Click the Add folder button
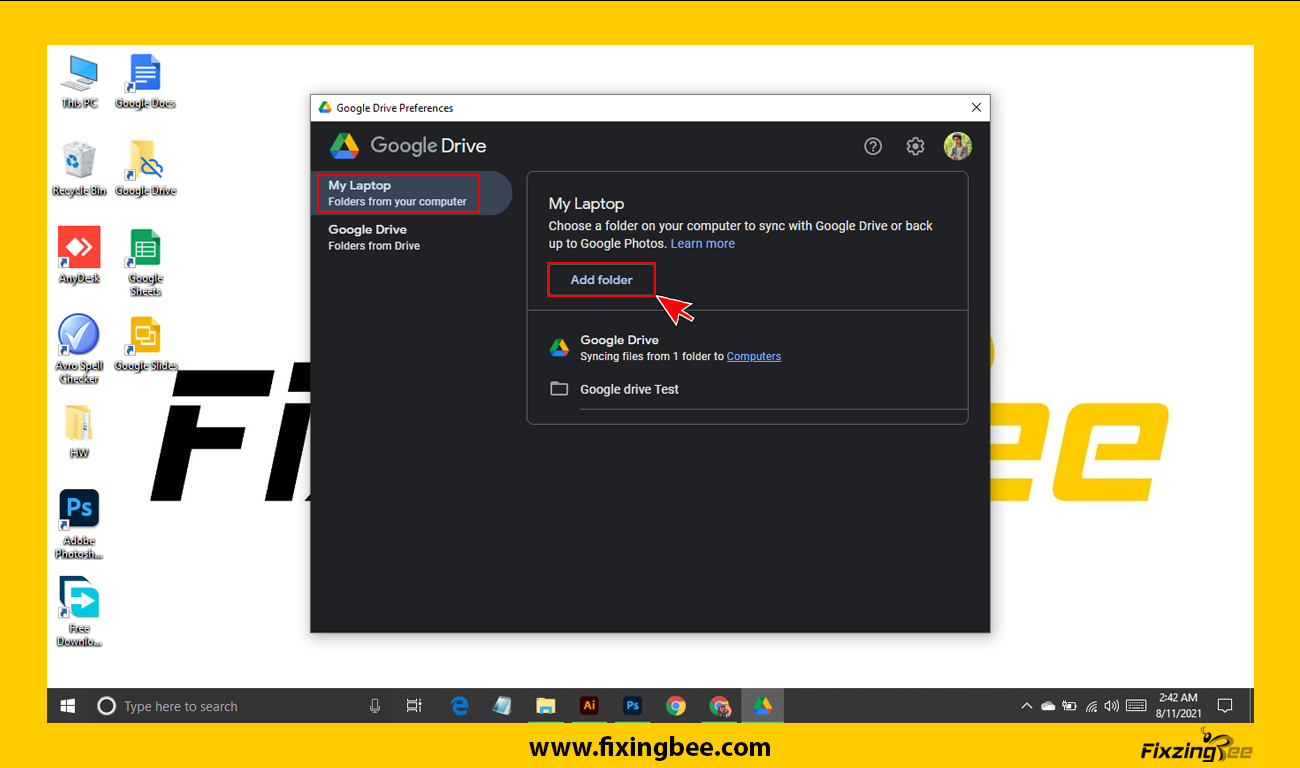This screenshot has height=768, width=1300. click(601, 280)
